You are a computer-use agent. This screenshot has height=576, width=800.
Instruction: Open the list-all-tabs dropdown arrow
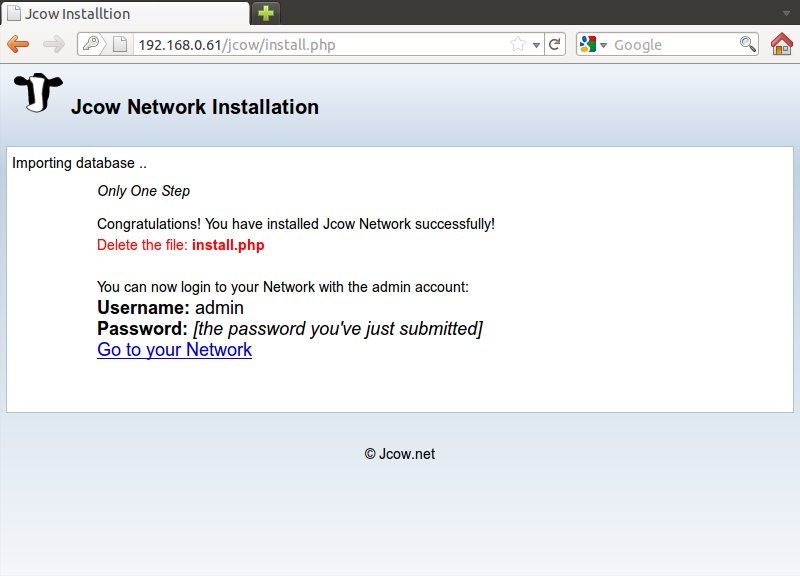click(x=786, y=13)
